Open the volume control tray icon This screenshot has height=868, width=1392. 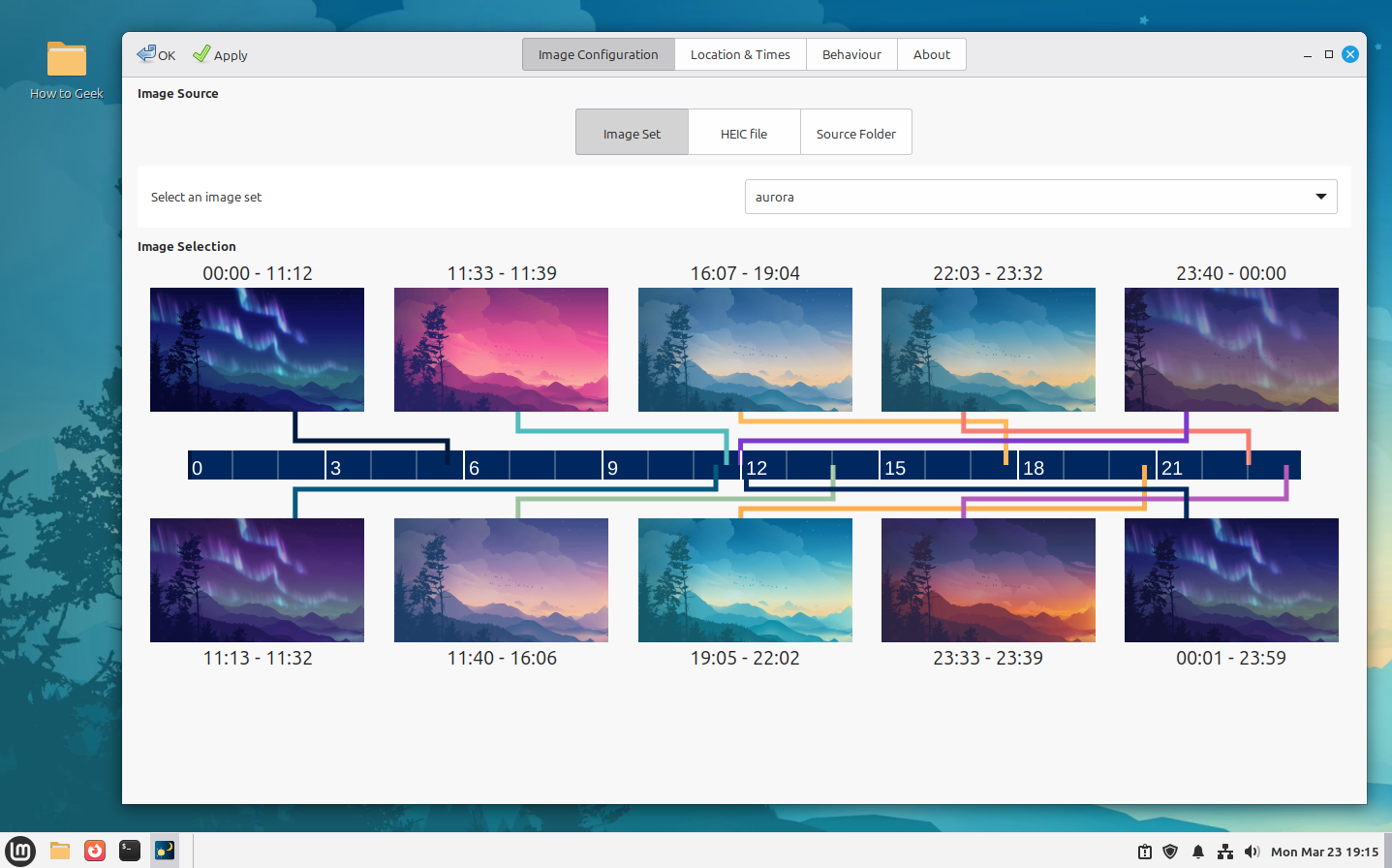1252,852
